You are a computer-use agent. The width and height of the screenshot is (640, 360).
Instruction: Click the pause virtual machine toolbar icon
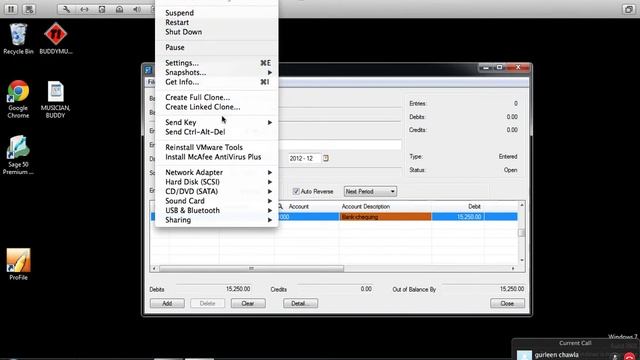point(11,9)
